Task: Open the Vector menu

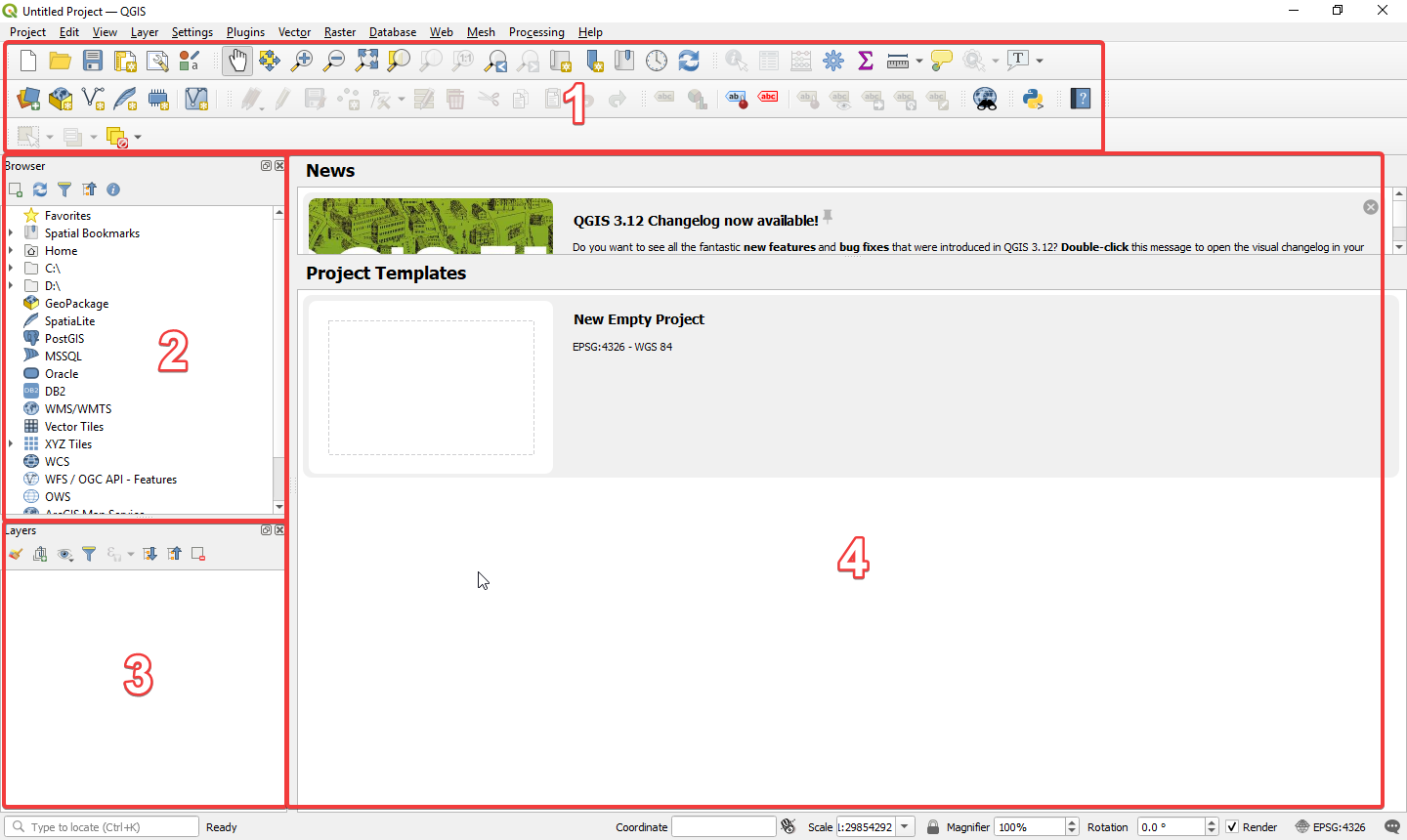Action: pyautogui.click(x=294, y=32)
